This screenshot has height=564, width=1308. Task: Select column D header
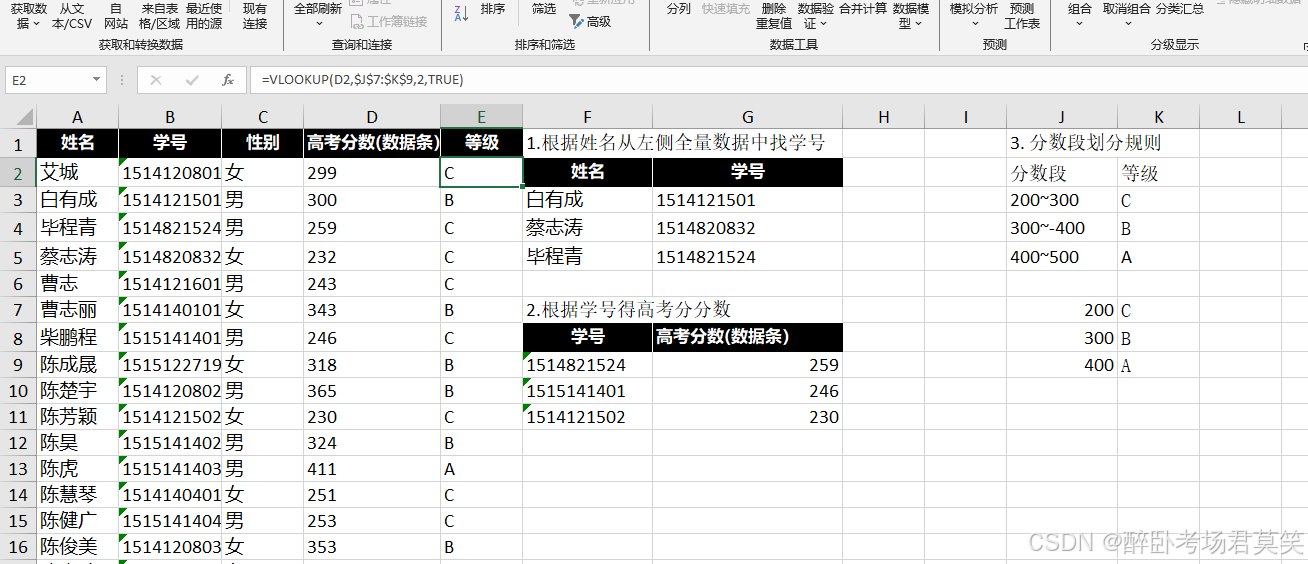[x=372, y=117]
